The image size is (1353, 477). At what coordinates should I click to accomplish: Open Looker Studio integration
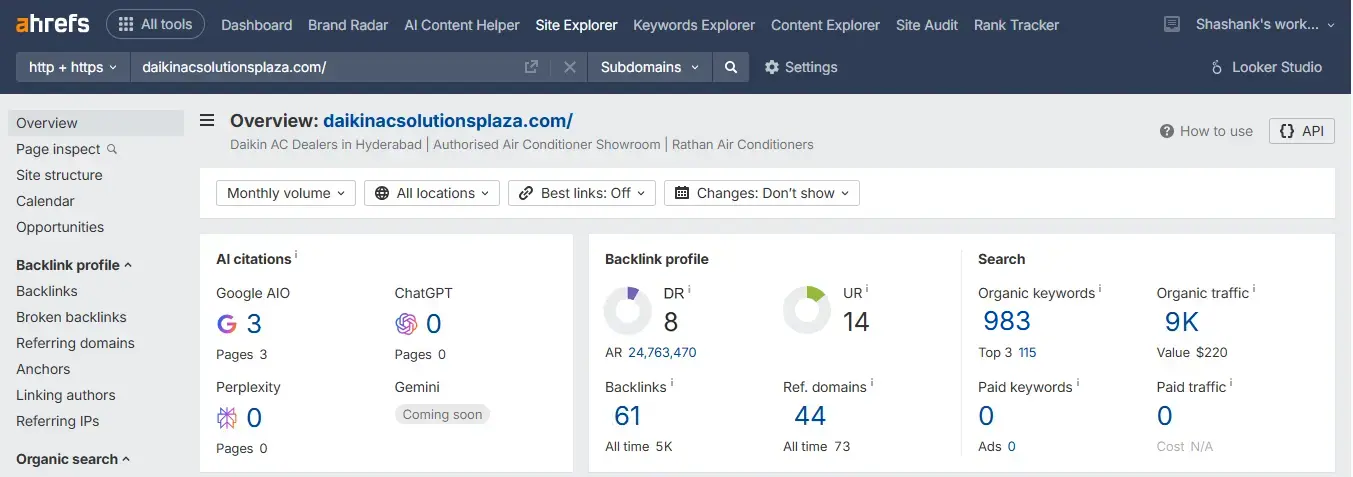click(x=1265, y=67)
